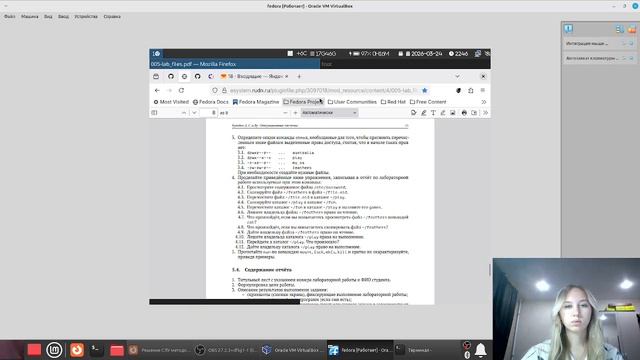The image size is (640, 360).
Task: Open the Fedora Docs bookmark
Action: [211, 102]
